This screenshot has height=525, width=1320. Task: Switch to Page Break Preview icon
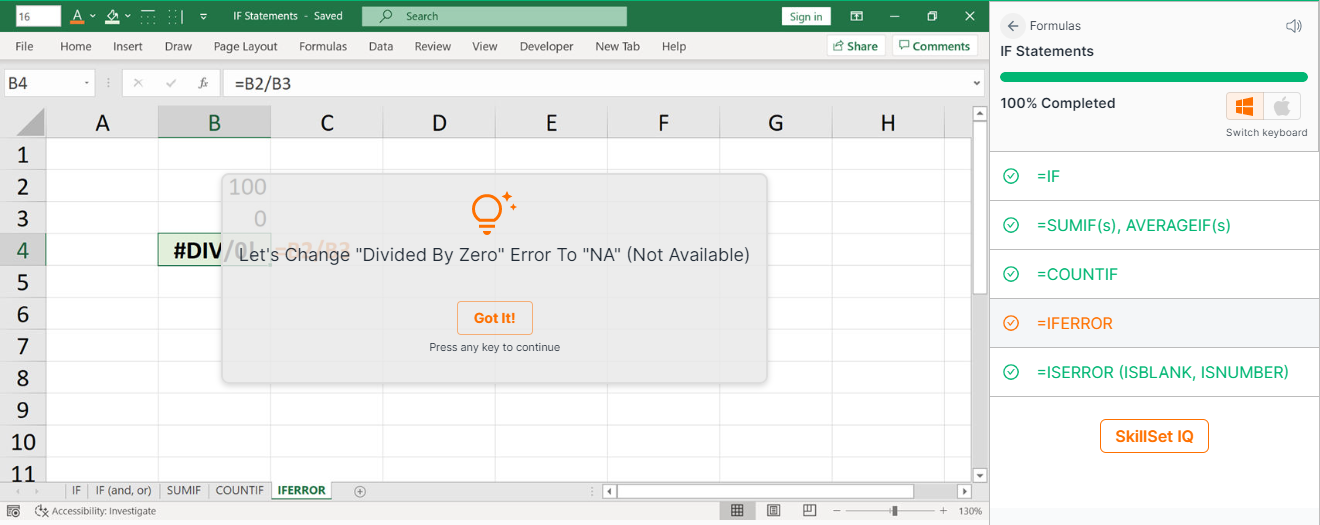coord(809,511)
